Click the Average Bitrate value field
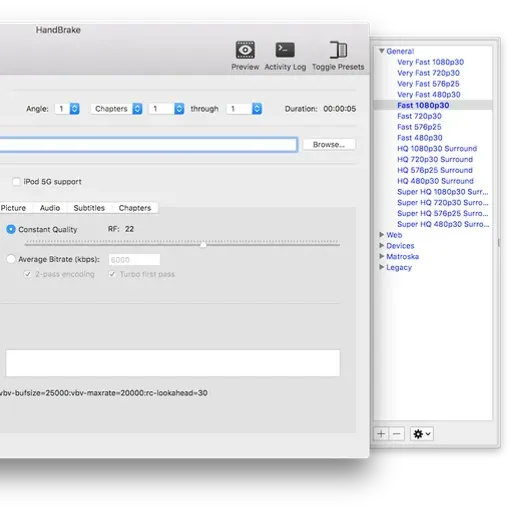Viewport: 512px width, 512px height. click(x=134, y=260)
